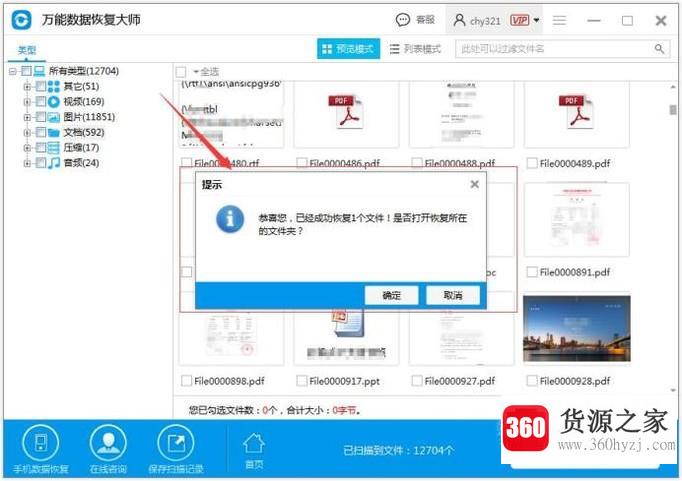Open the hamburger menu icon
This screenshot has width=682, height=481.
point(559,20)
